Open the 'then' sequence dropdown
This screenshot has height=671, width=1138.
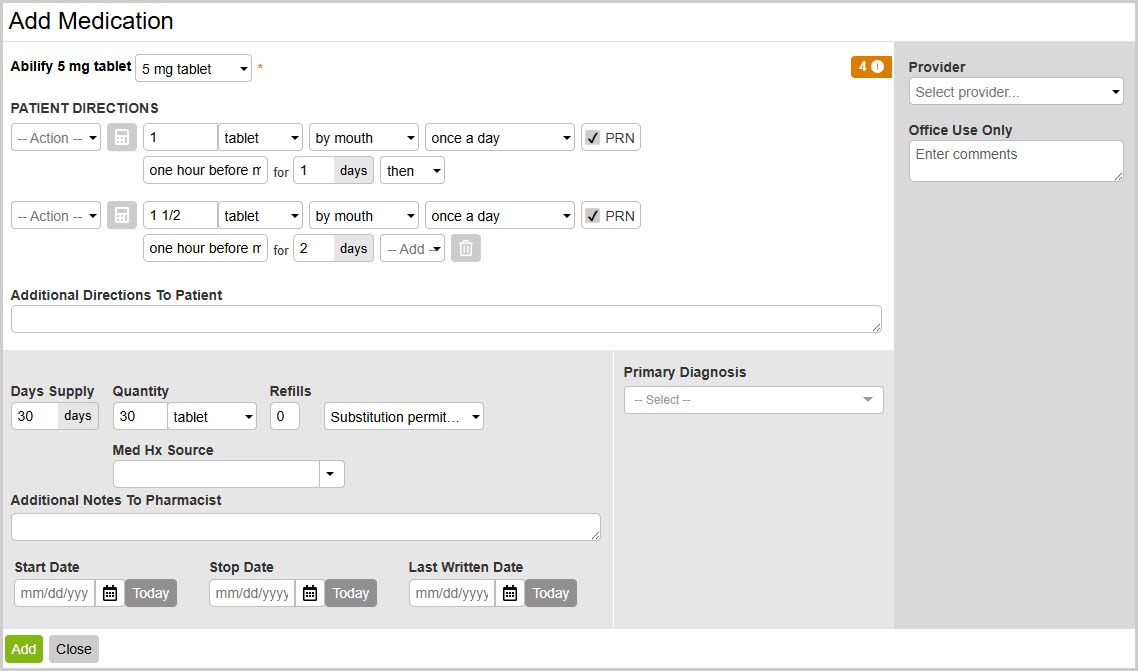(x=412, y=170)
